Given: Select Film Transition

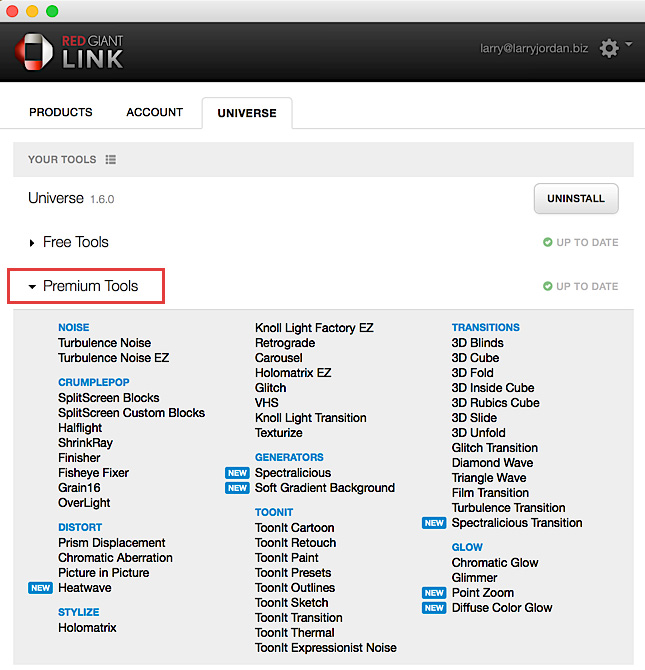Looking at the screenshot, I should click(x=491, y=492).
